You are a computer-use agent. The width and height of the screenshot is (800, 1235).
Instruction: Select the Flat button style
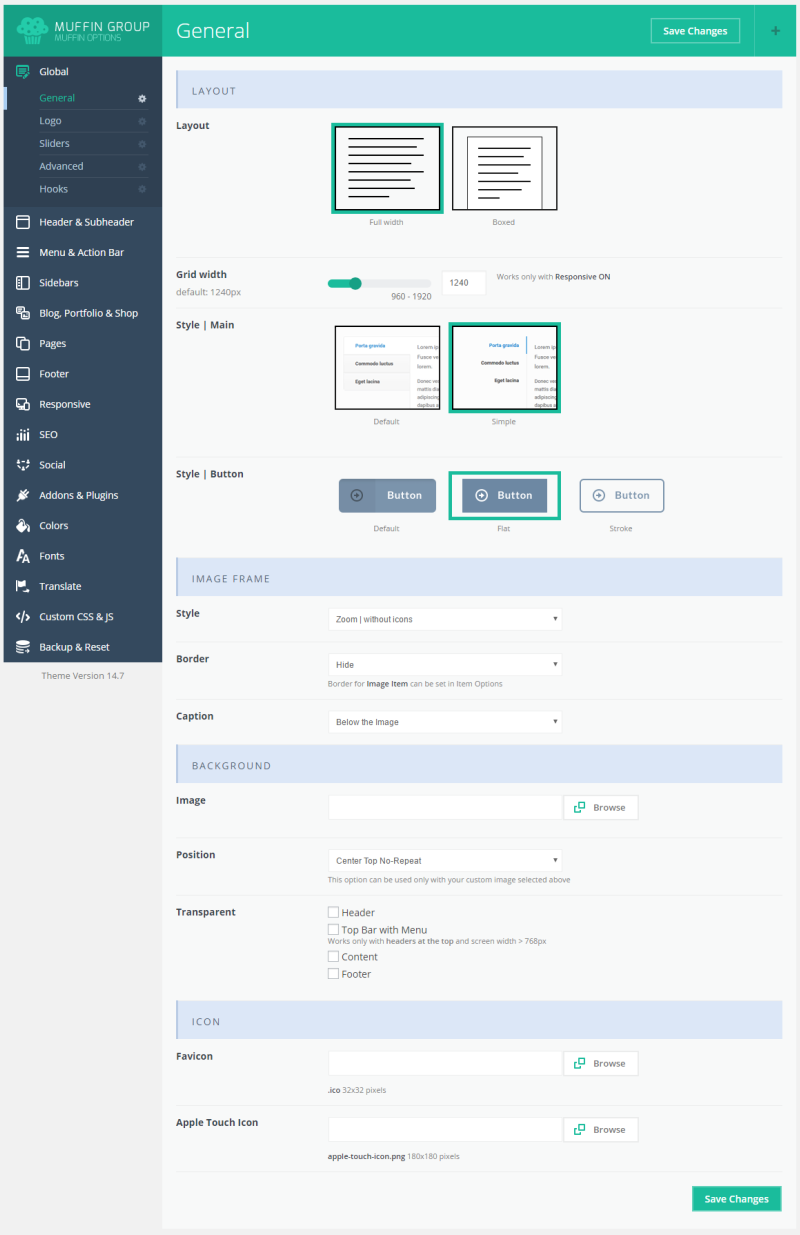coord(504,495)
